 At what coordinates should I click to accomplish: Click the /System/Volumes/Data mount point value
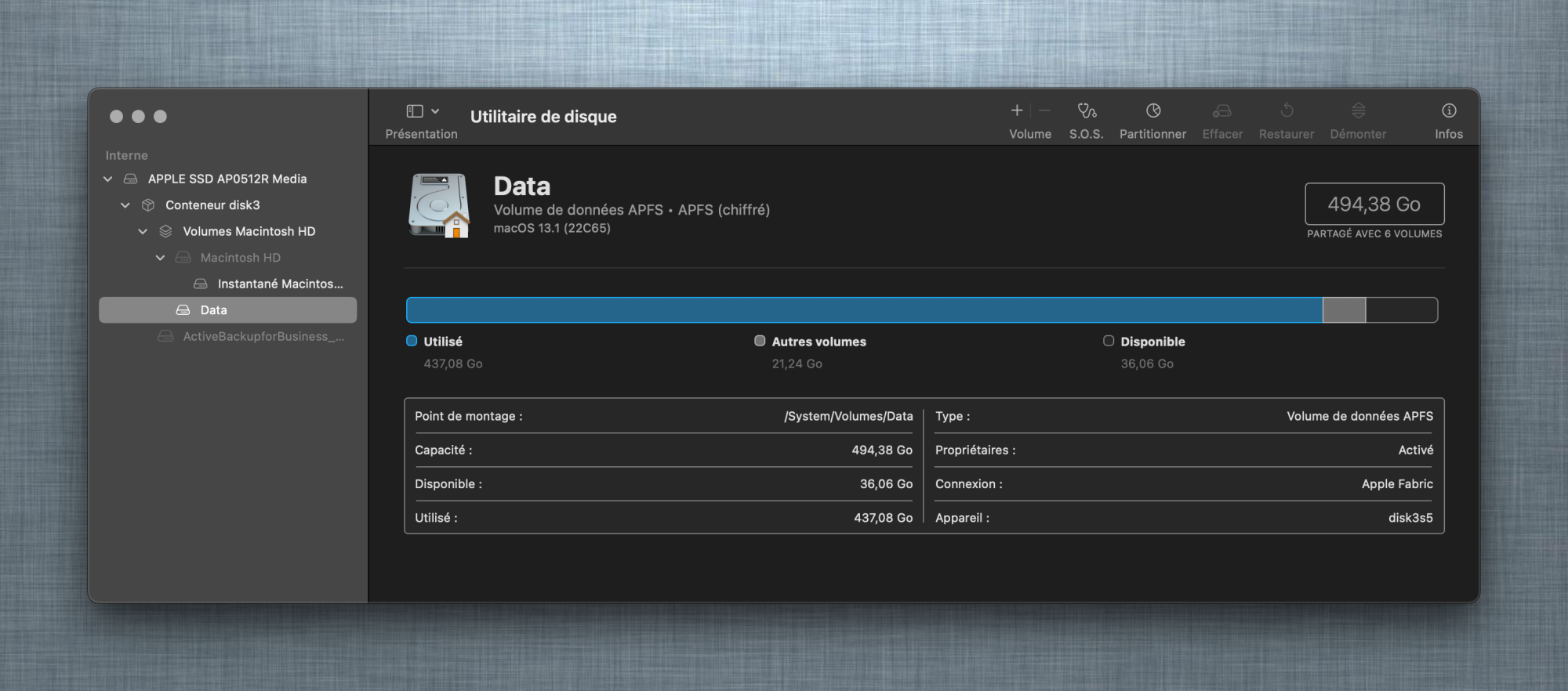tap(848, 416)
